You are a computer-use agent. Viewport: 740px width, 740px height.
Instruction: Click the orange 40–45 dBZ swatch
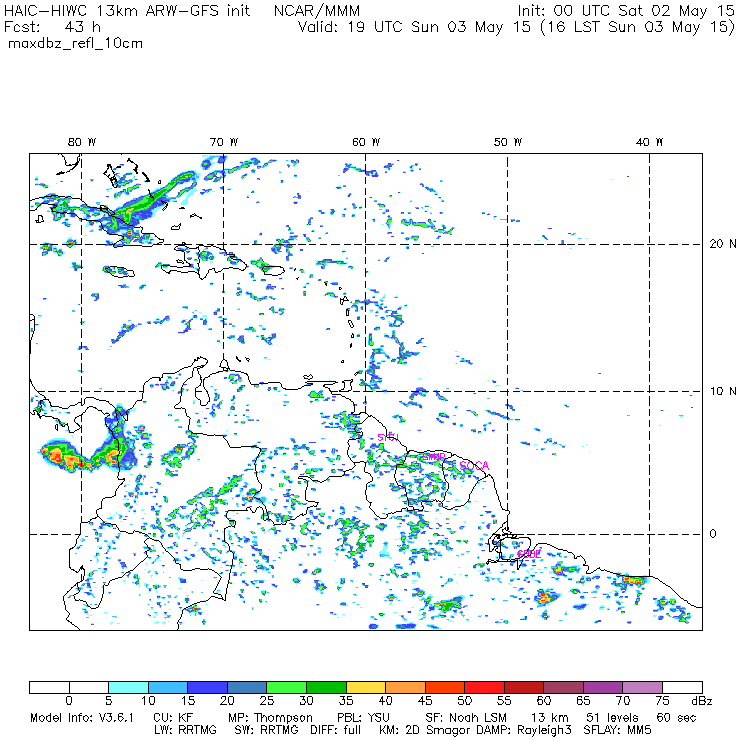tap(405, 687)
